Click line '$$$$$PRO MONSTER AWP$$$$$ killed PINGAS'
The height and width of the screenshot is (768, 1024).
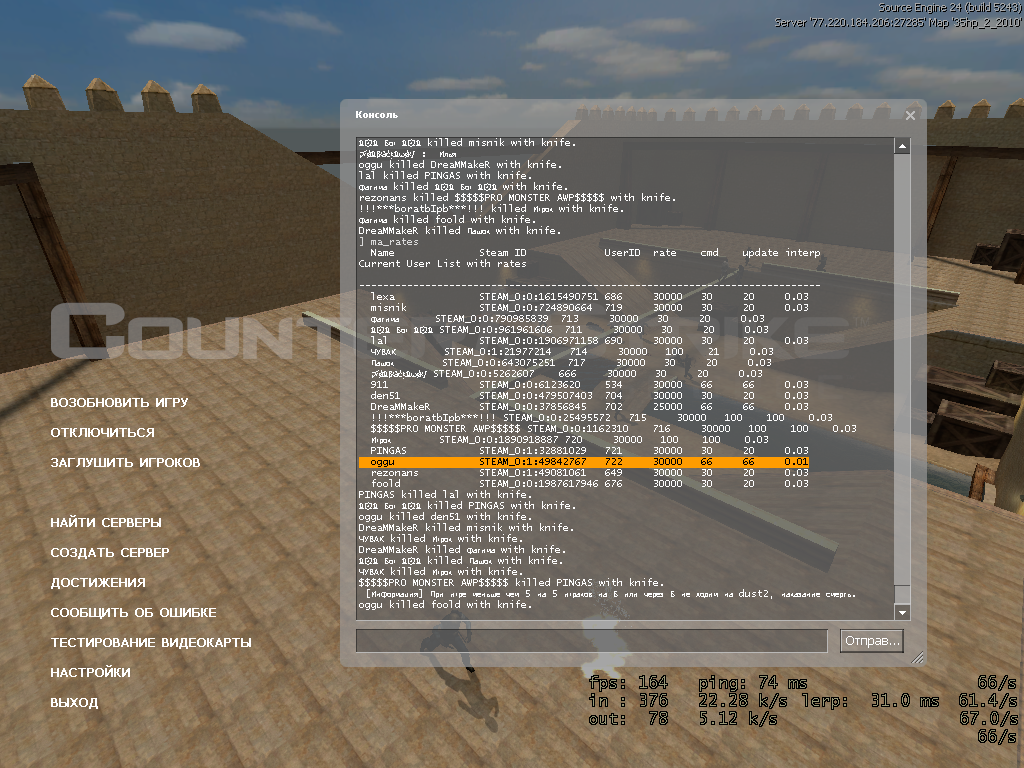[511, 583]
